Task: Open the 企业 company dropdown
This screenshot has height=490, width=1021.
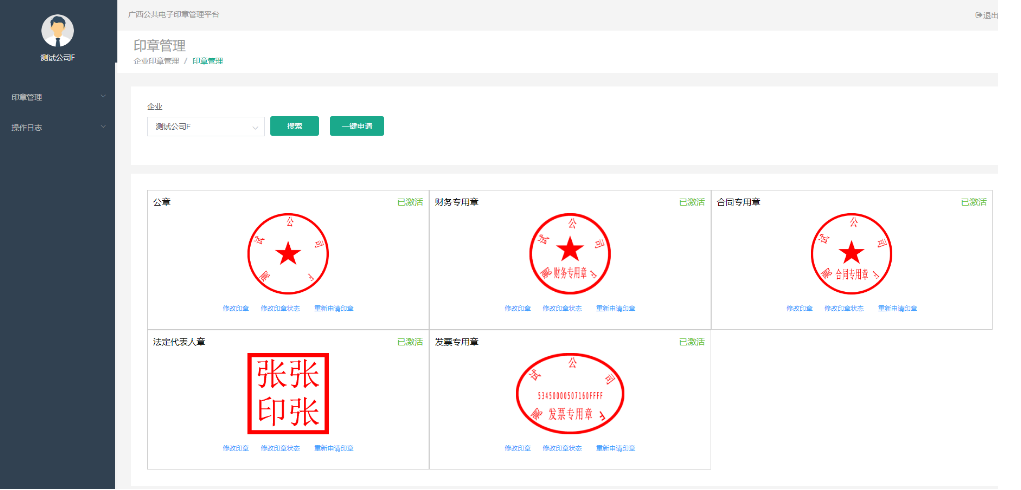Action: click(x=205, y=126)
